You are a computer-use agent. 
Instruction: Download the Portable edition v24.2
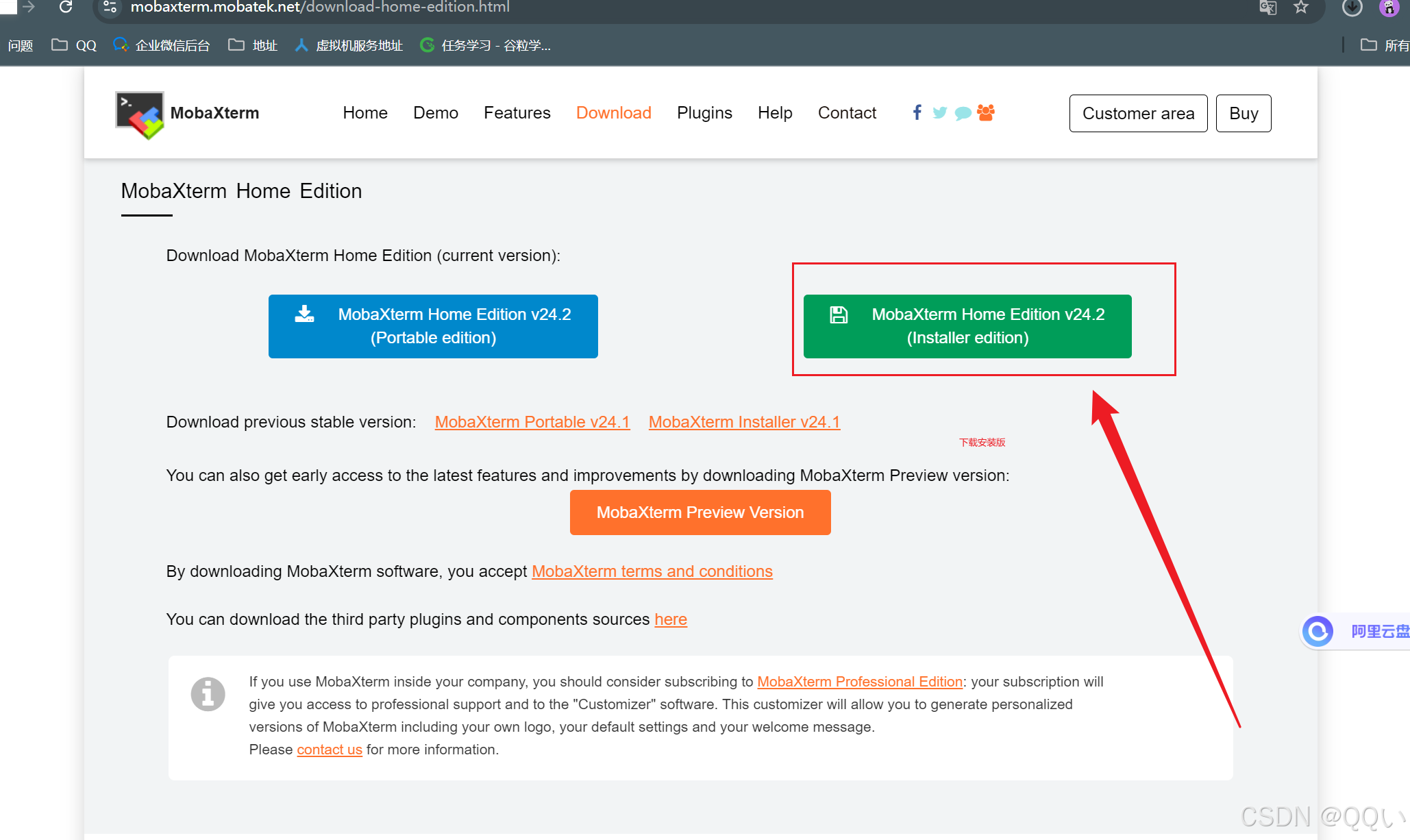433,326
